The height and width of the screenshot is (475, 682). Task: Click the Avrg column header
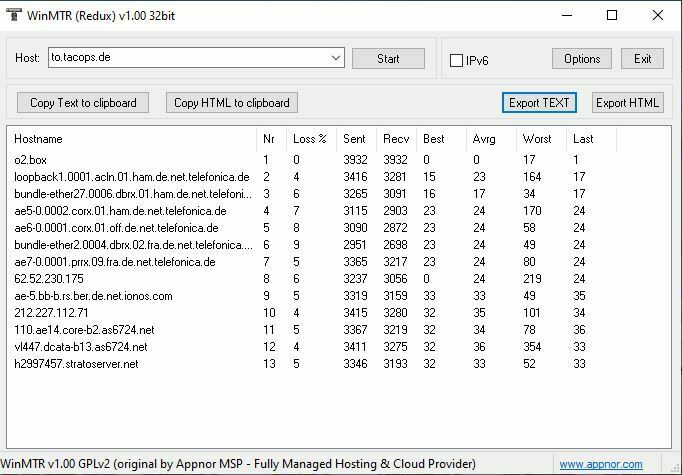pos(491,139)
